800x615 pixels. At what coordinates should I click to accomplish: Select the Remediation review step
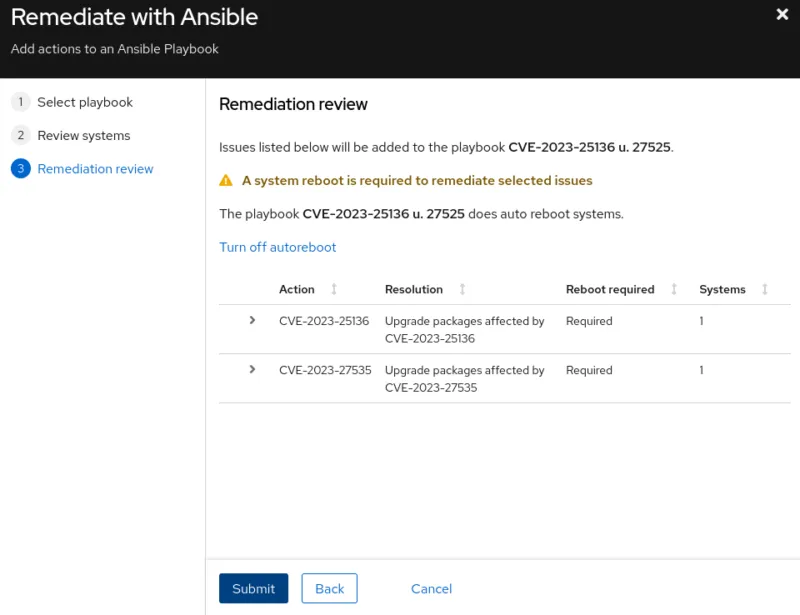95,169
